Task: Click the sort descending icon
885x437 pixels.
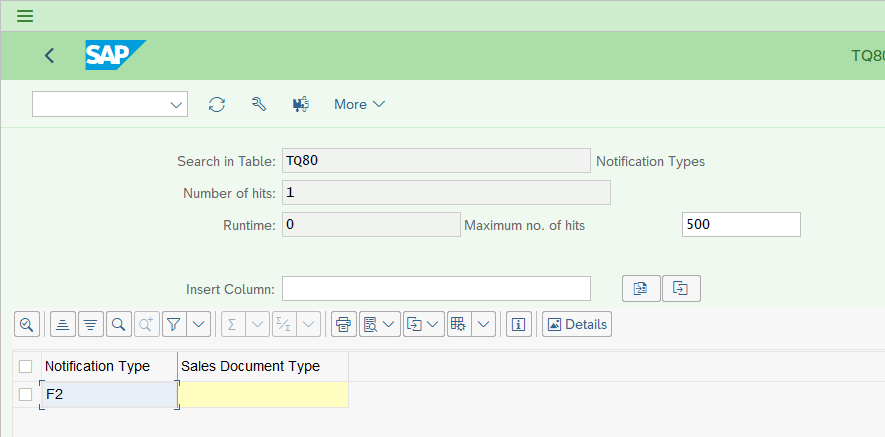Action: (91, 324)
